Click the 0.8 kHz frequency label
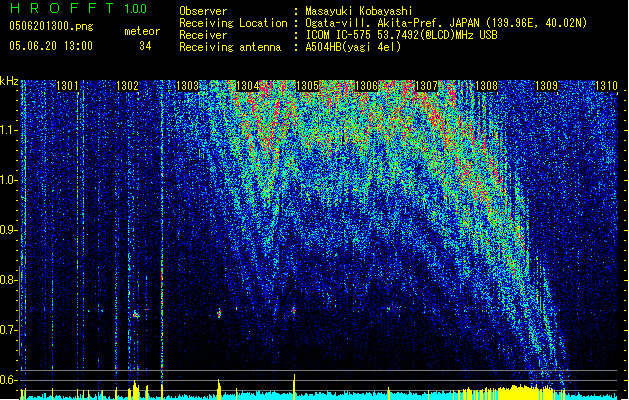629x400 pixels. point(9,280)
